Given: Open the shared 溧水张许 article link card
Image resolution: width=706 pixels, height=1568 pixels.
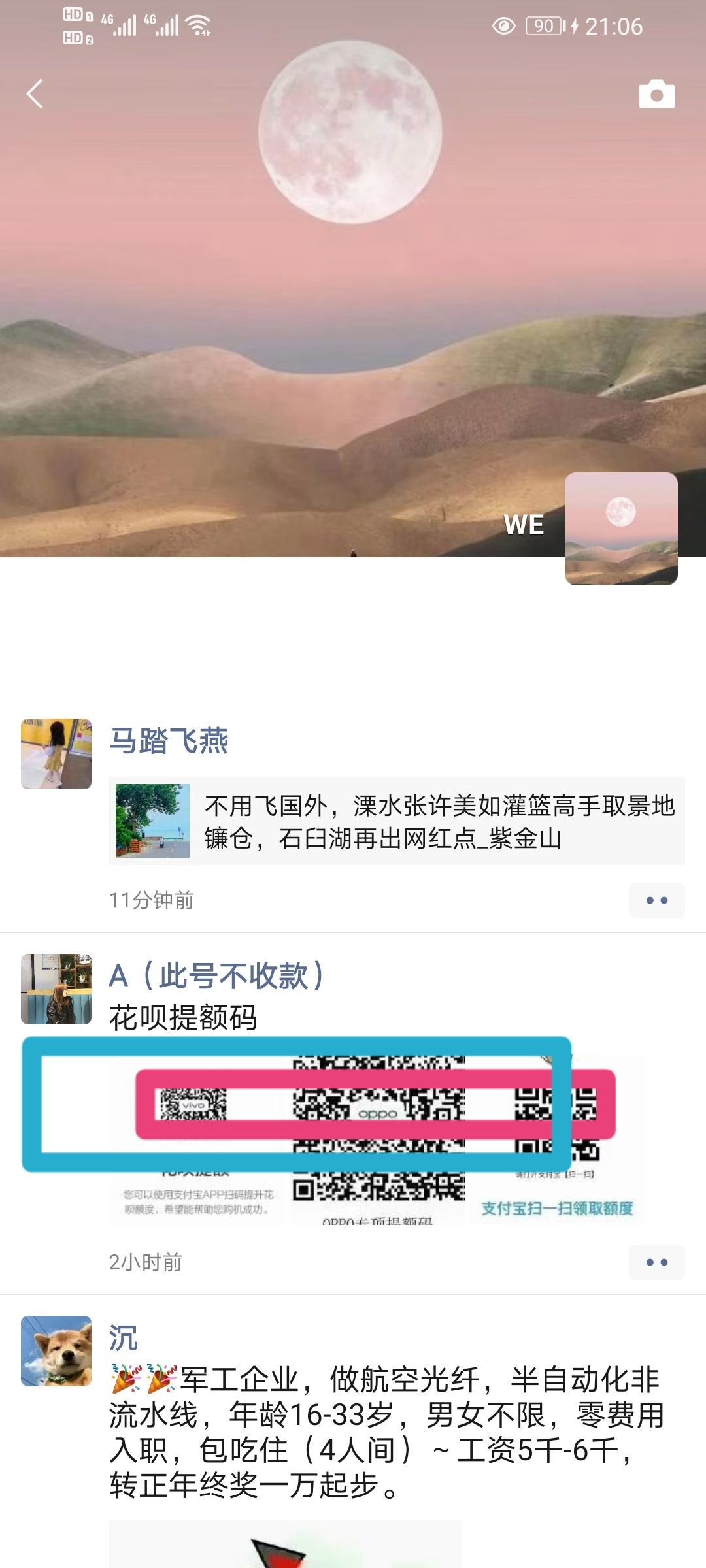Looking at the screenshot, I should pos(397,821).
